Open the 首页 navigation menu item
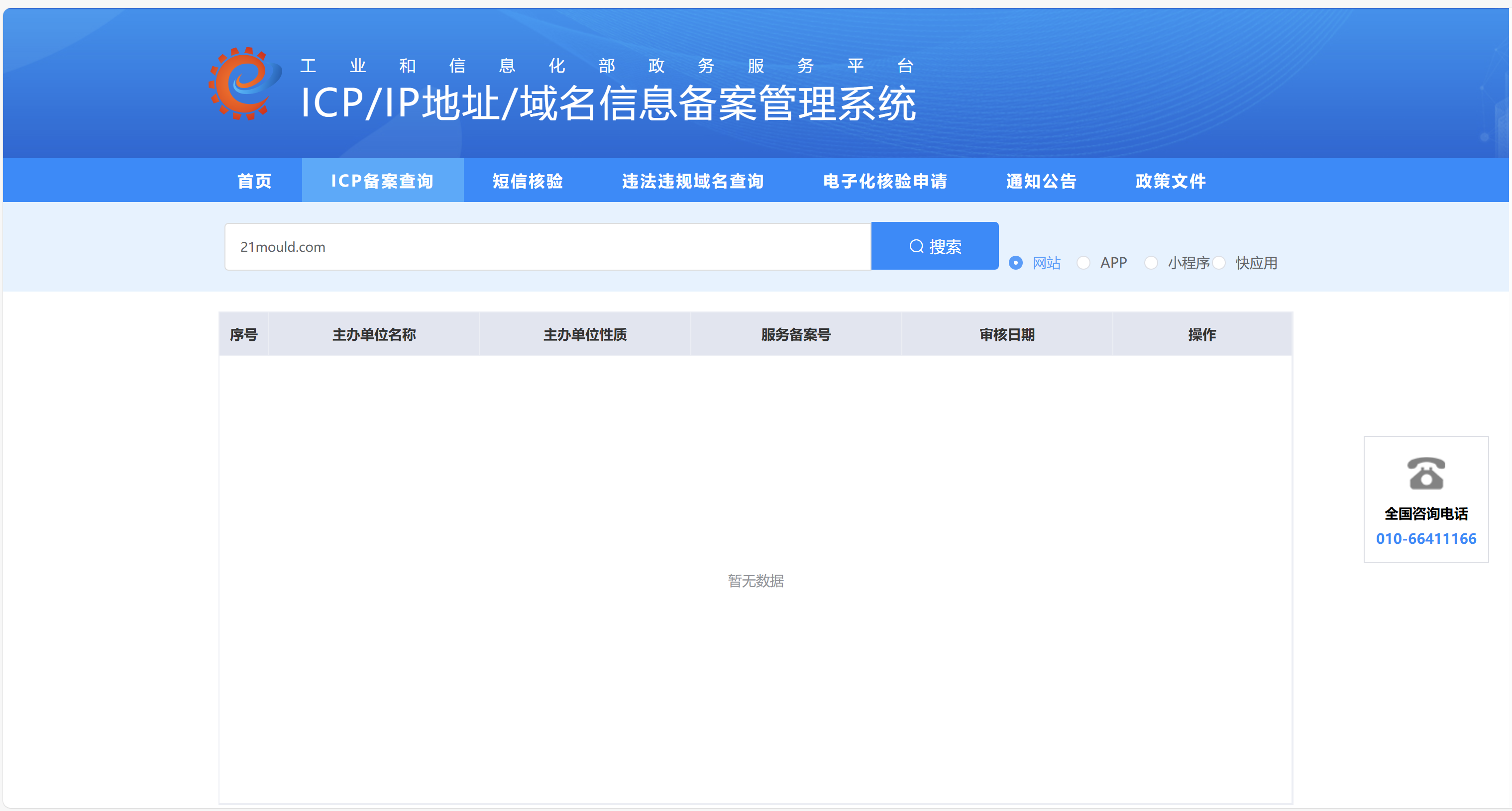The image size is (1512, 811). click(x=253, y=181)
